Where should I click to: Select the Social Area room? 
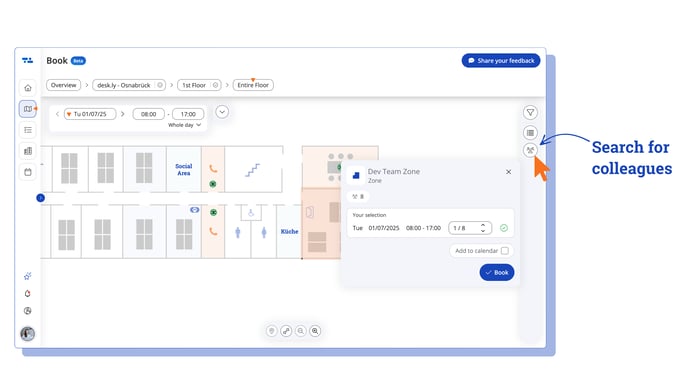[x=184, y=169]
